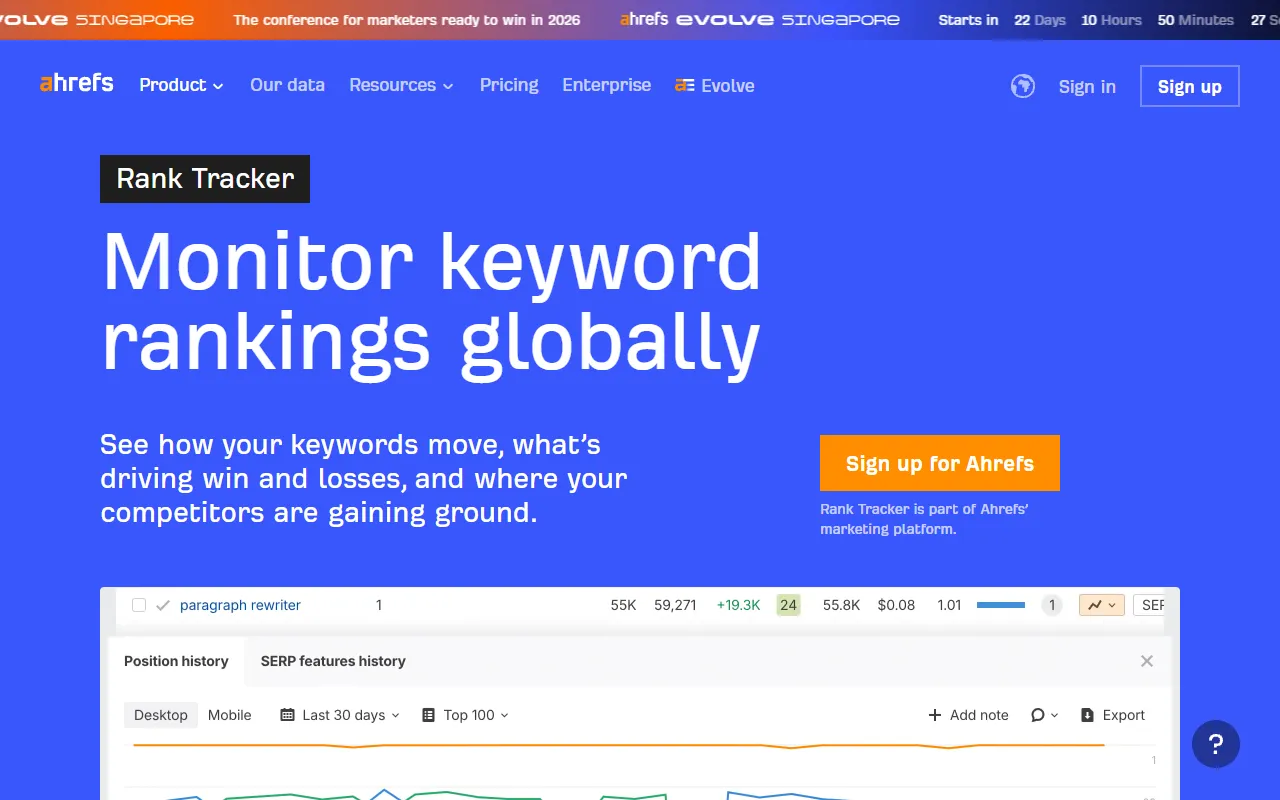
Task: Click the 55.8K value in keyword row
Action: [842, 605]
